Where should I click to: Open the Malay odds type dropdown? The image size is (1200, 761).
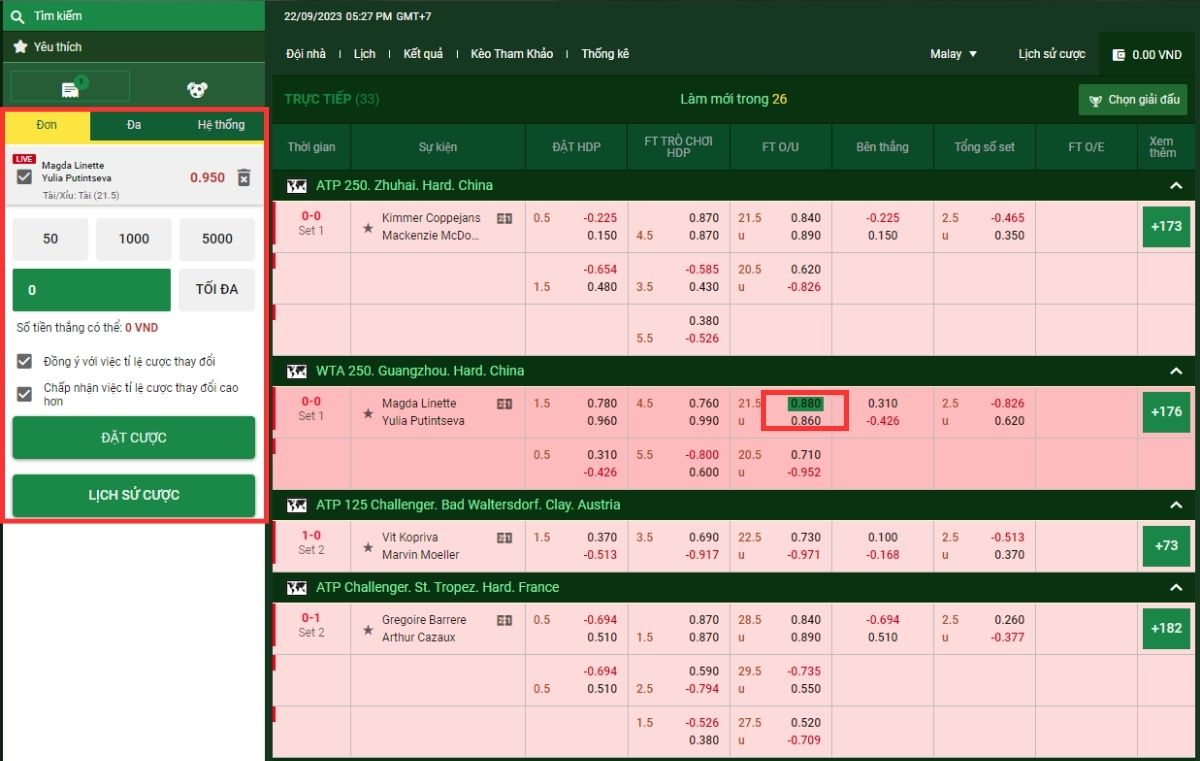(x=953, y=54)
